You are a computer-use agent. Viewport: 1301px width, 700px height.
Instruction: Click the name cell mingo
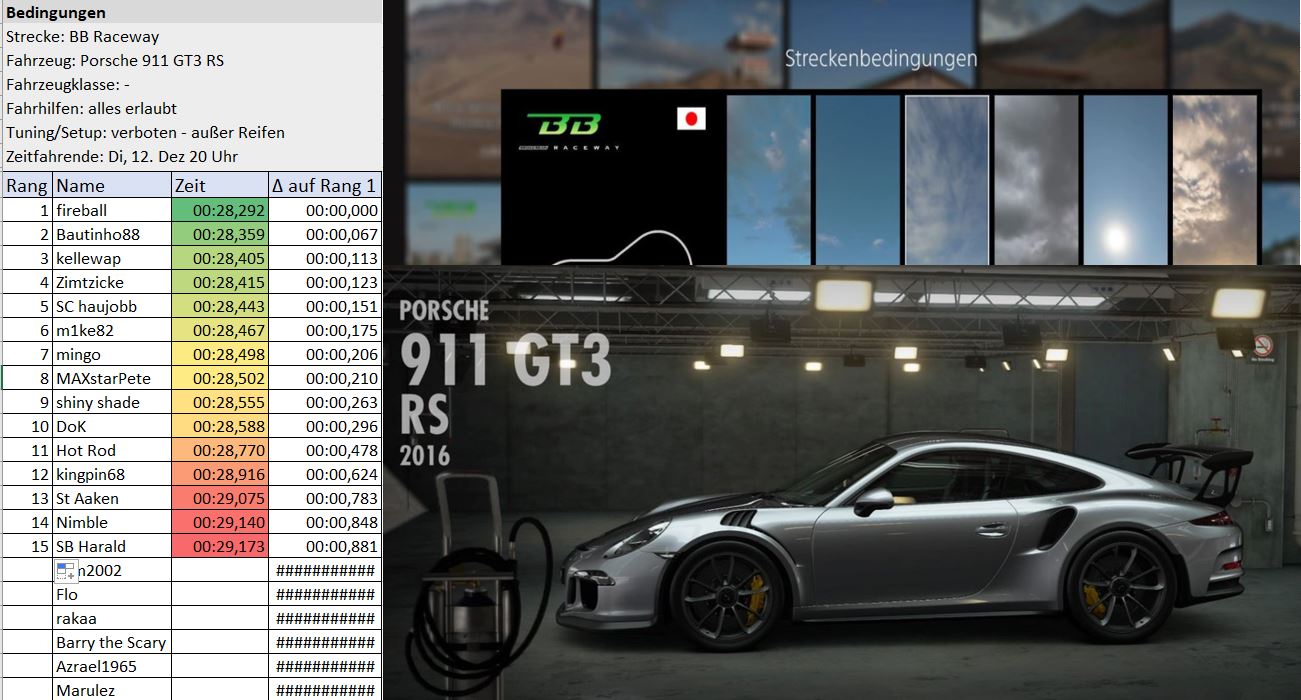click(112, 354)
